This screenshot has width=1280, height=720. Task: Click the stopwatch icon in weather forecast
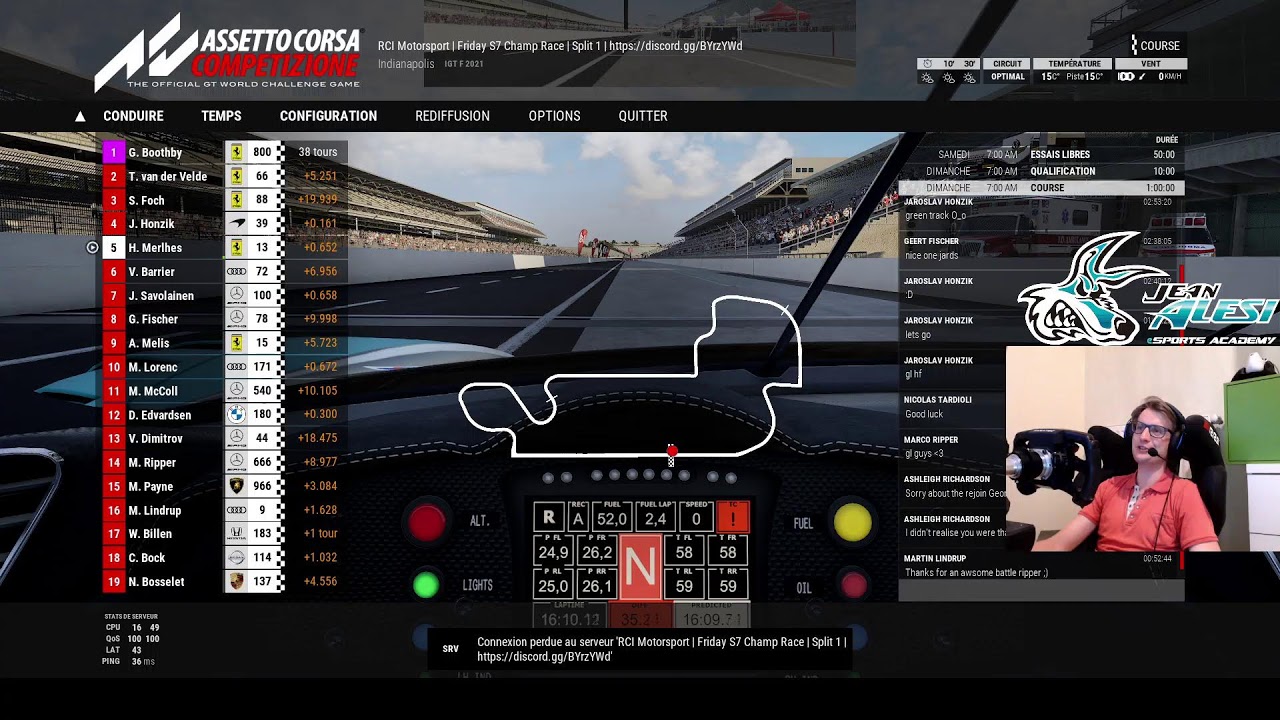(927, 64)
